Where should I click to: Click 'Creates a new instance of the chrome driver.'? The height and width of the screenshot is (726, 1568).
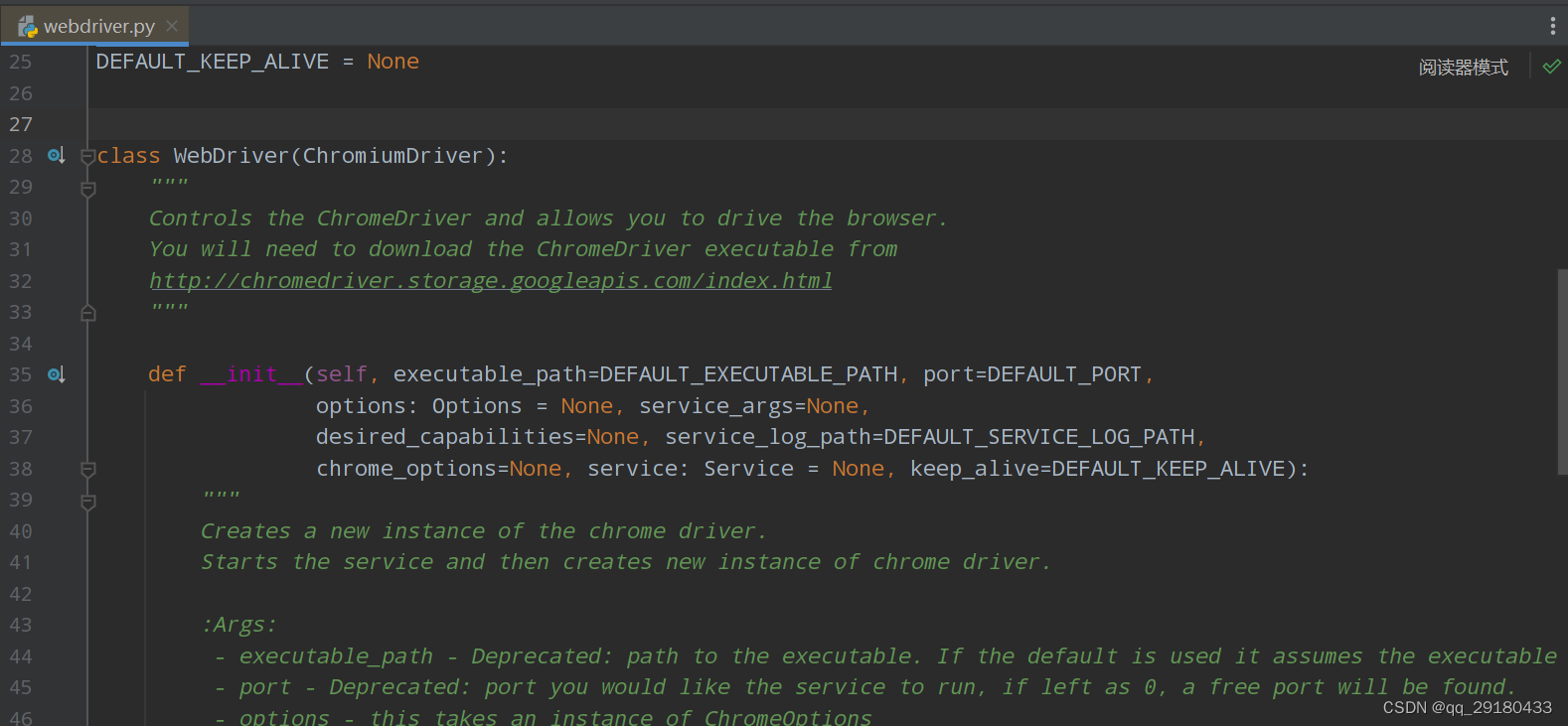pyautogui.click(x=484, y=531)
